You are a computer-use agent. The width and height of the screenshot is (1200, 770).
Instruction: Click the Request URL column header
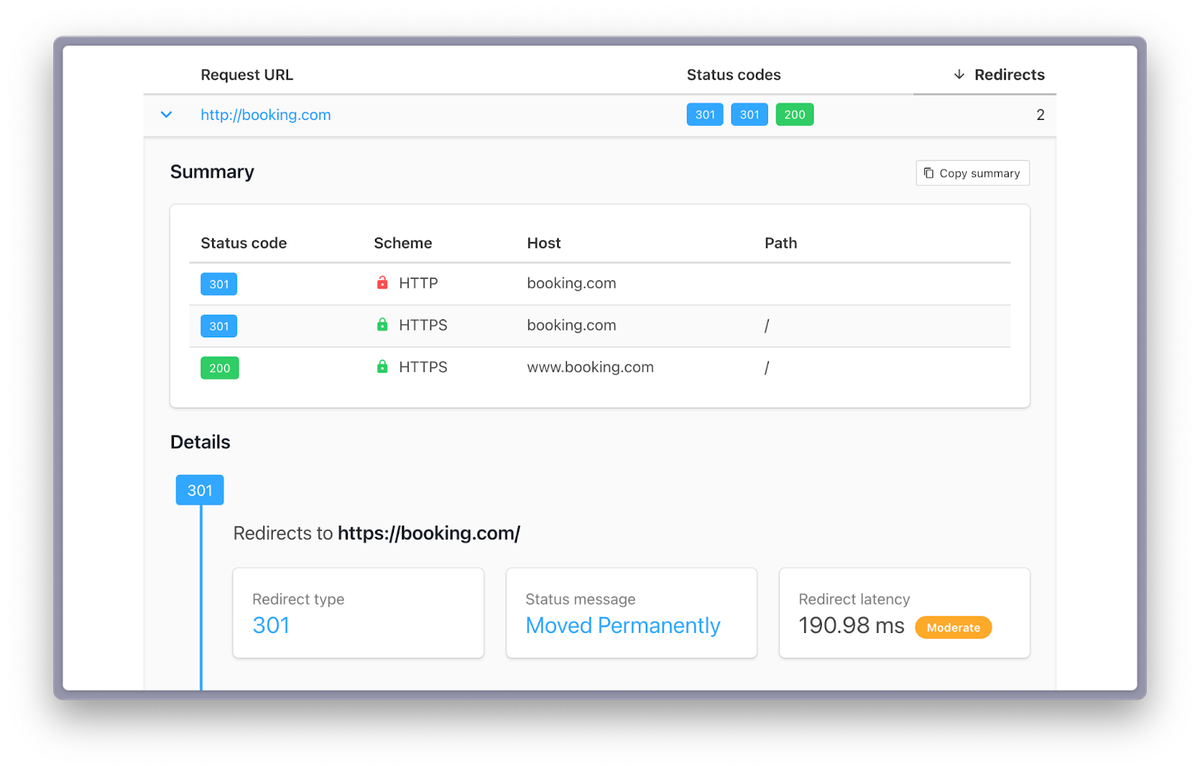click(x=247, y=75)
